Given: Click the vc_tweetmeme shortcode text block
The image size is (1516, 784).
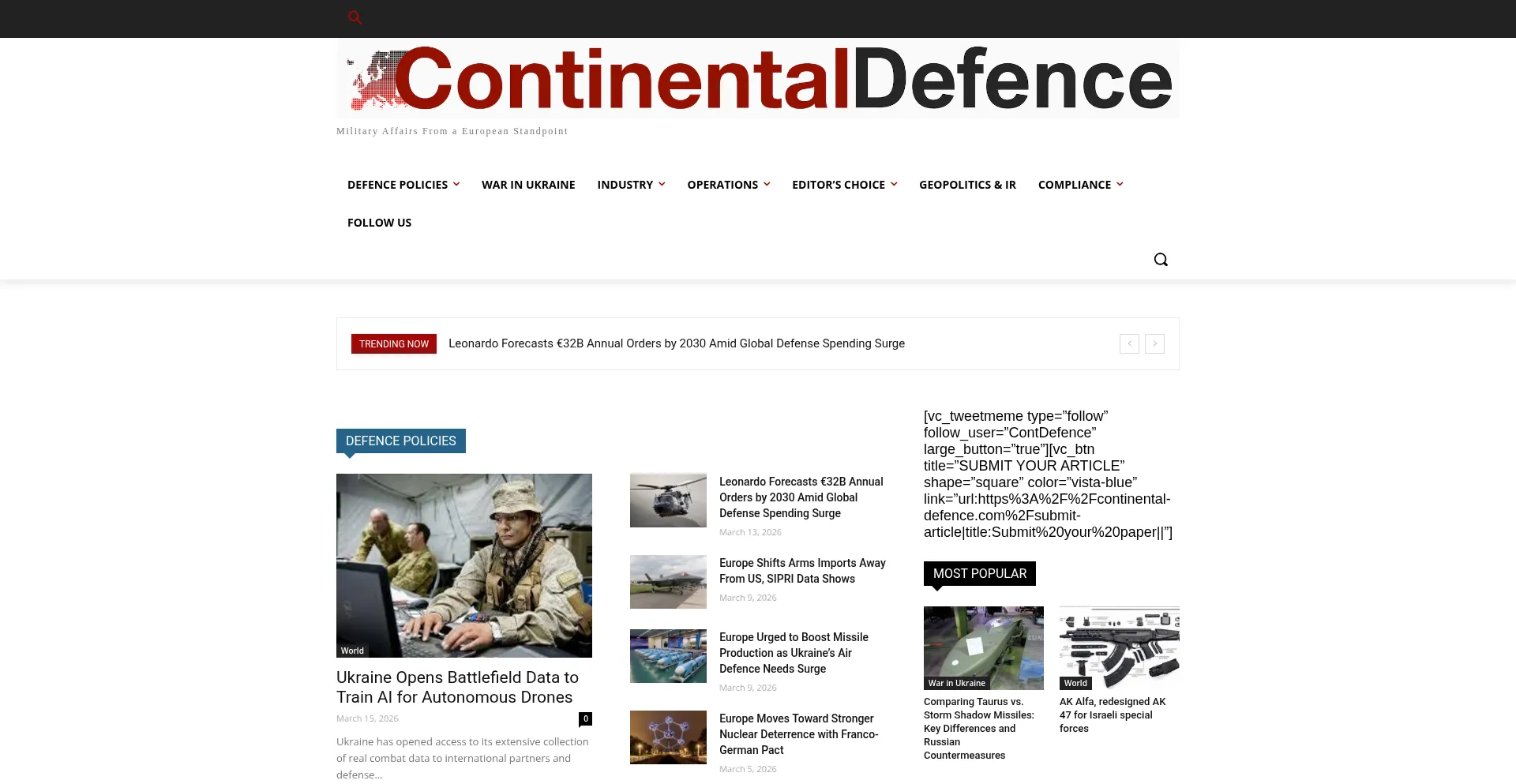Looking at the screenshot, I should coord(1048,474).
